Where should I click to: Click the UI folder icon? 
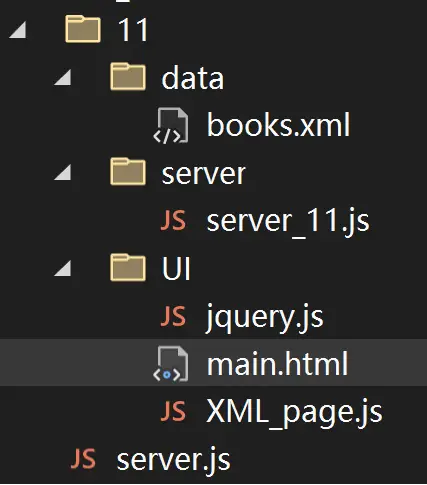coord(128,267)
